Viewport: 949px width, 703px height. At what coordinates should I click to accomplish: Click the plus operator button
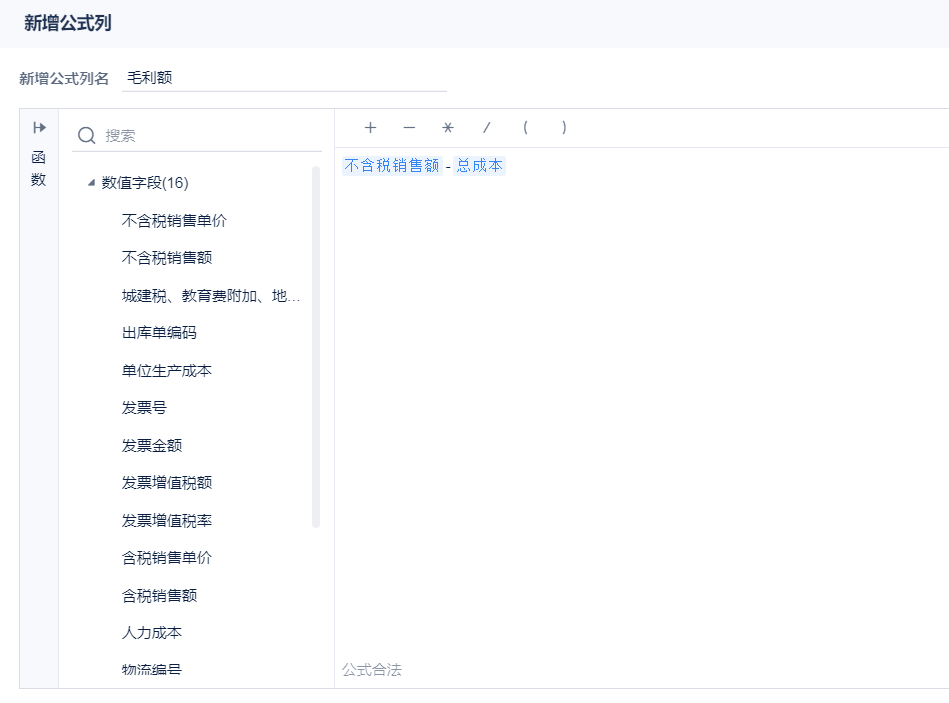point(370,128)
